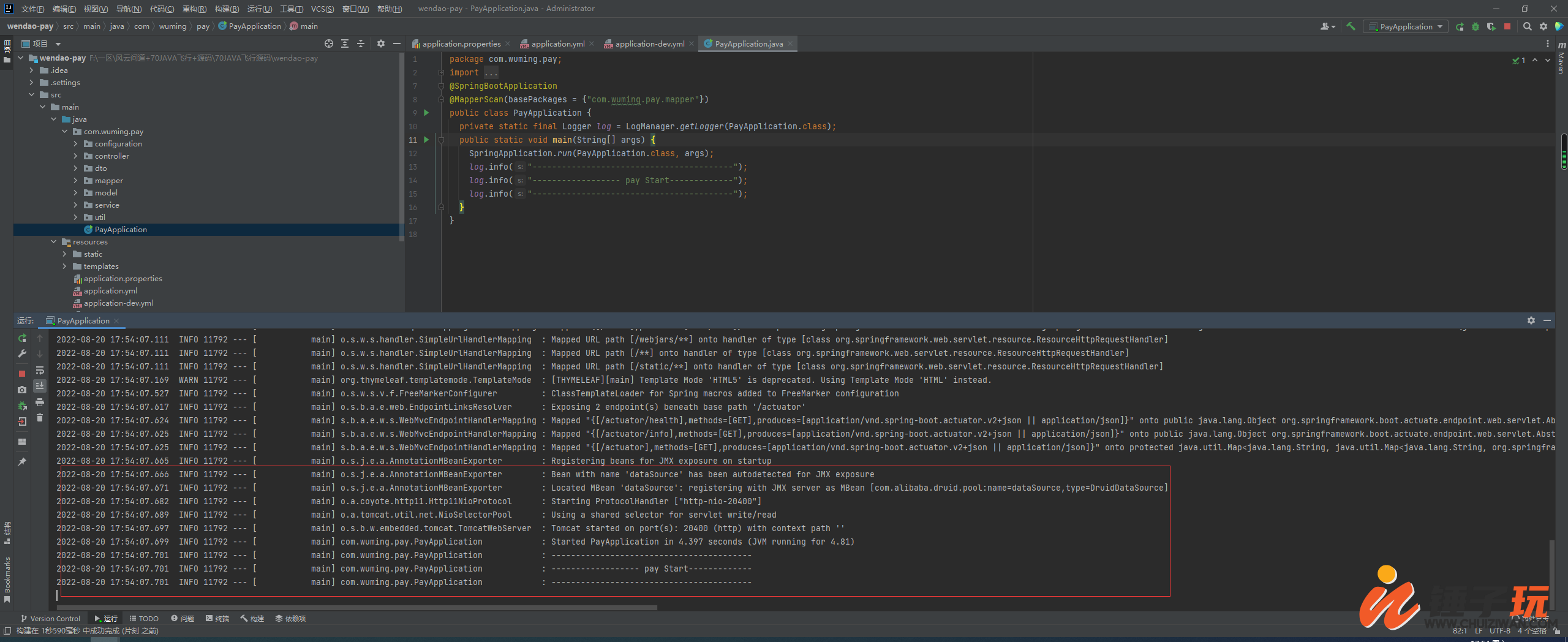
Task: Click the locate-in-project target icon
Action: pos(329,43)
